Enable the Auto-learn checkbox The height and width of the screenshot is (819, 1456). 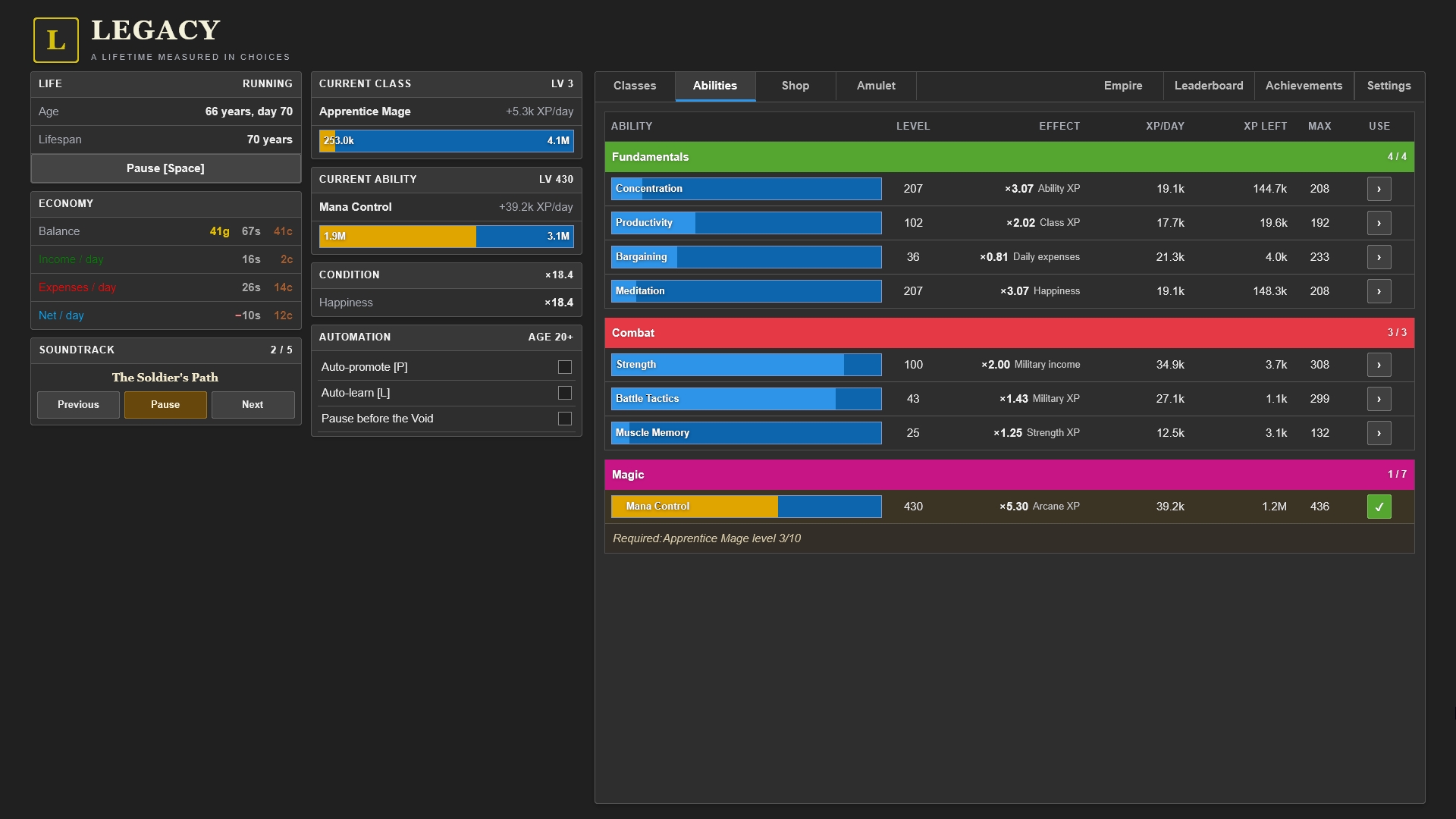(565, 393)
